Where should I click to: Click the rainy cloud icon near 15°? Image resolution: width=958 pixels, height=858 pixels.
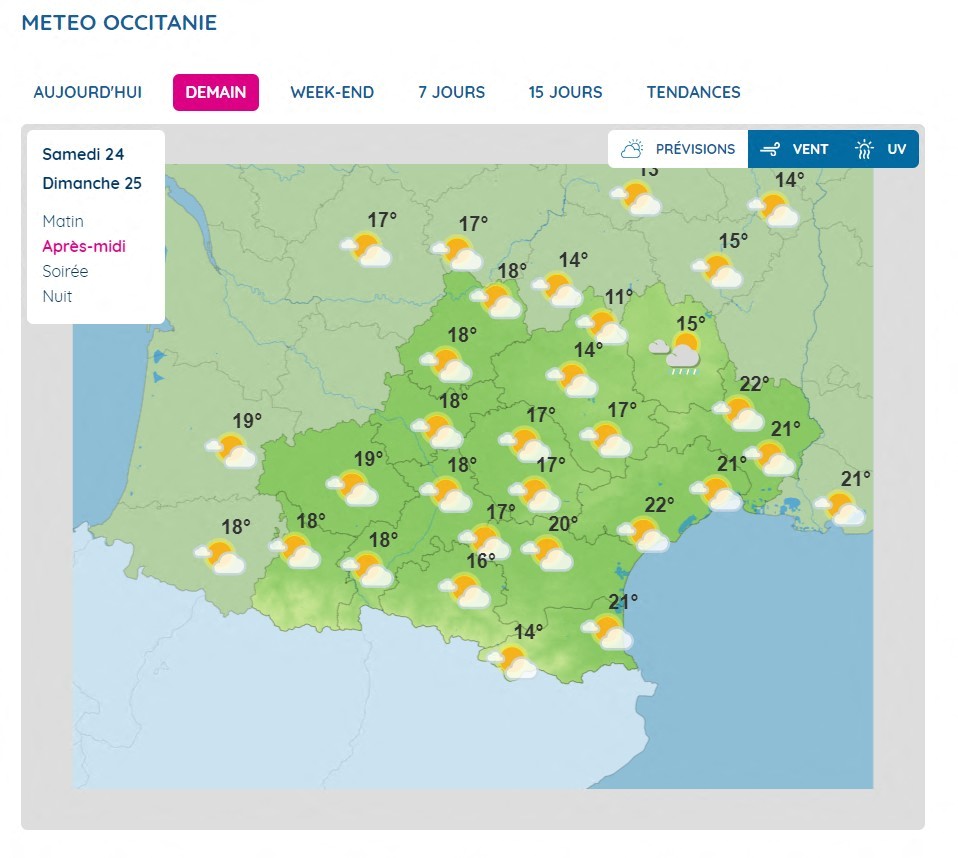coord(678,350)
